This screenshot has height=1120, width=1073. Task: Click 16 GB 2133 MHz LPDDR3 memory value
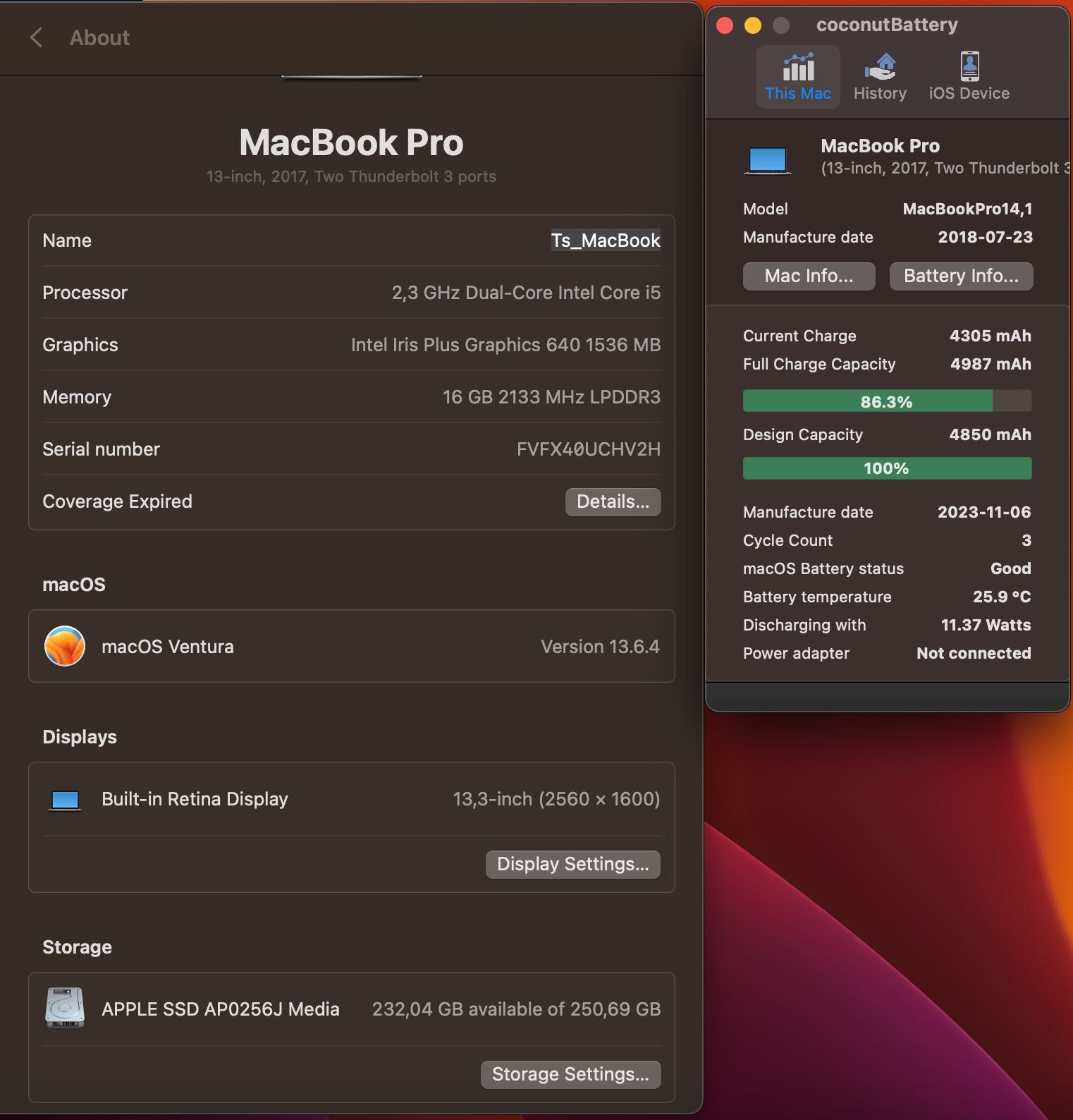(551, 397)
